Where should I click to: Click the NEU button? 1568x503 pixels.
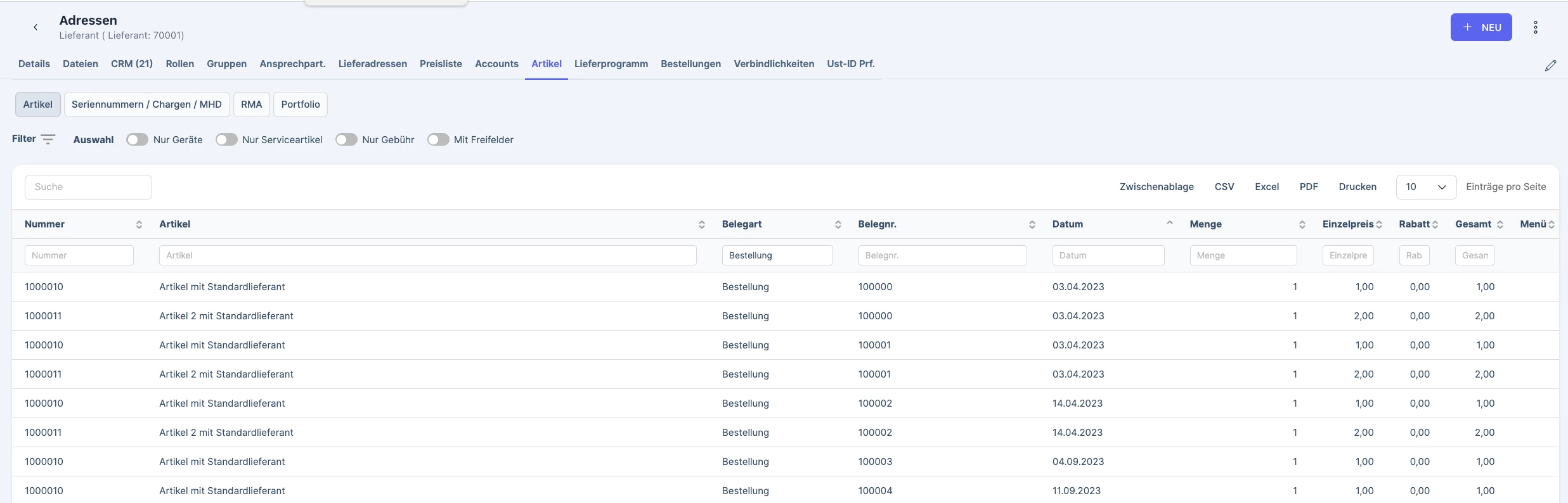[1481, 27]
